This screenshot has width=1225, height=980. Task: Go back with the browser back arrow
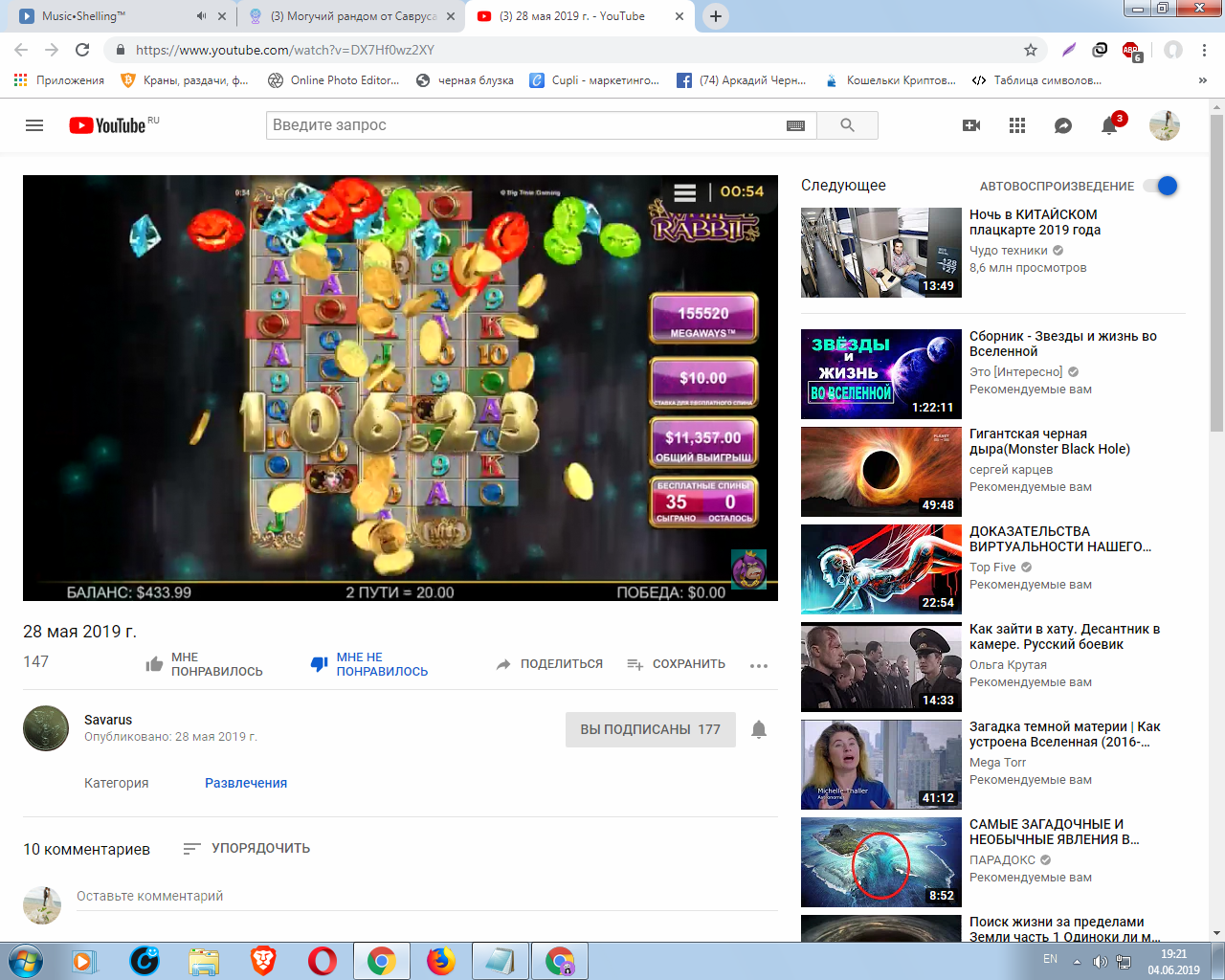tap(21, 50)
